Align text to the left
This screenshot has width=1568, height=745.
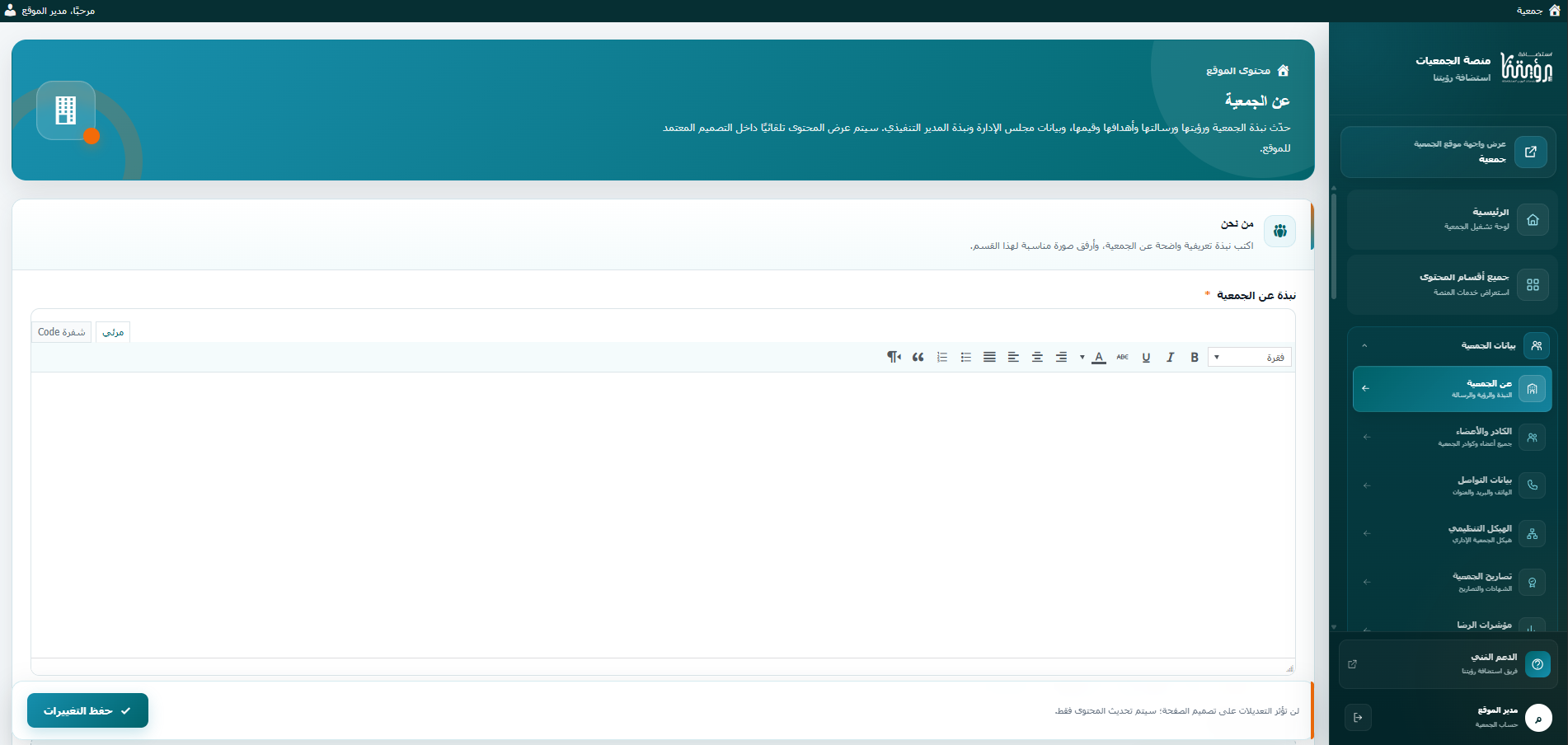pos(1013,357)
